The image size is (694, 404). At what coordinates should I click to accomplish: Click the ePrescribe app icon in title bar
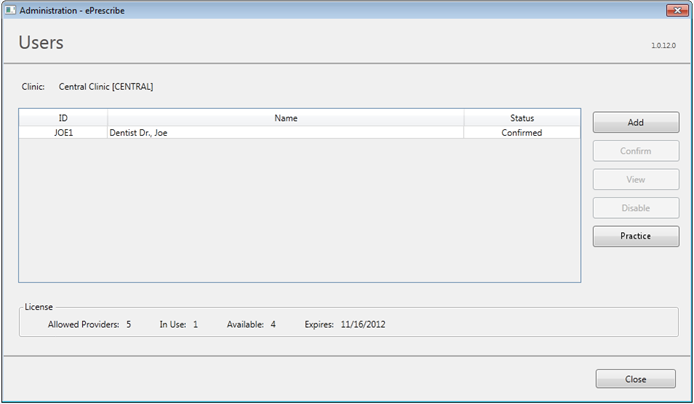(x=10, y=9)
